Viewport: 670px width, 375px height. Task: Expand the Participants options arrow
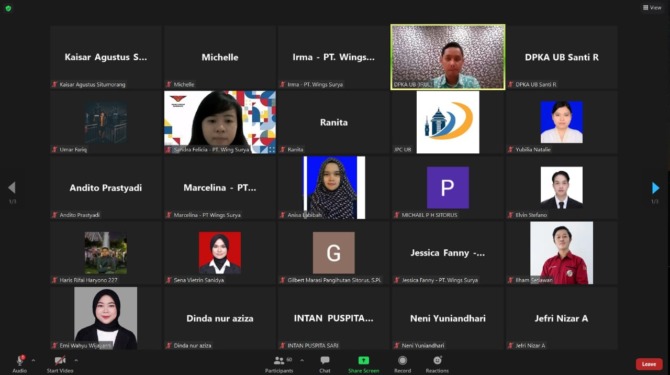[x=302, y=360]
